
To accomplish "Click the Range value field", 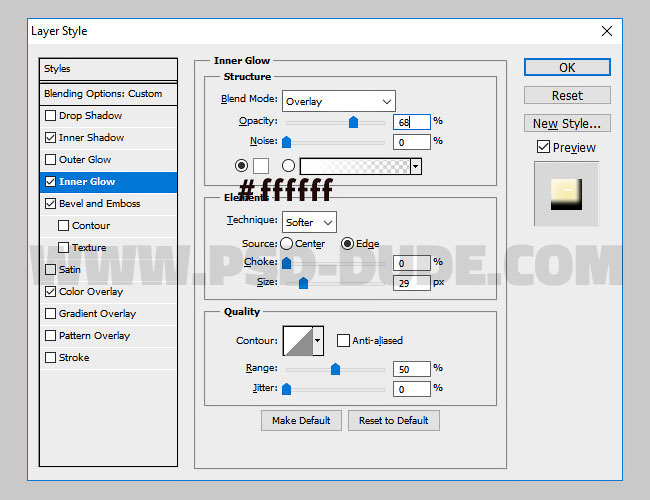I will [x=412, y=369].
